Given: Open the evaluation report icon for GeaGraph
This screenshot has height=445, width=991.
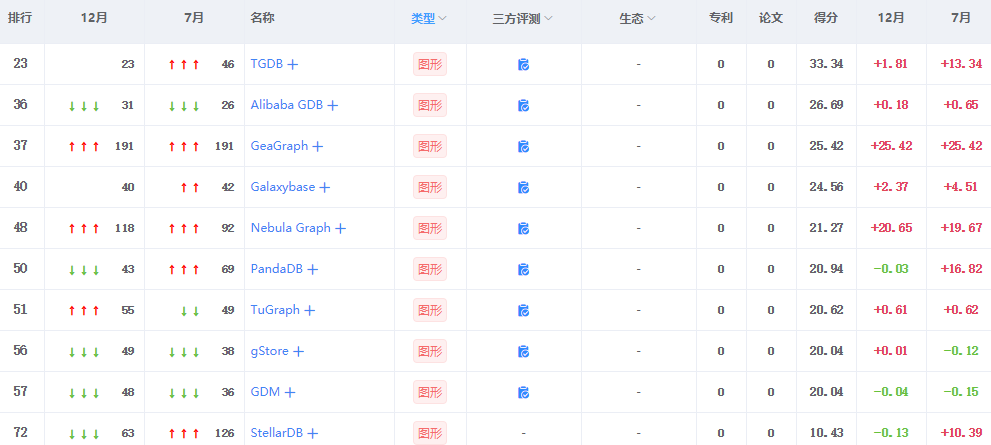Looking at the screenshot, I should (x=523, y=147).
